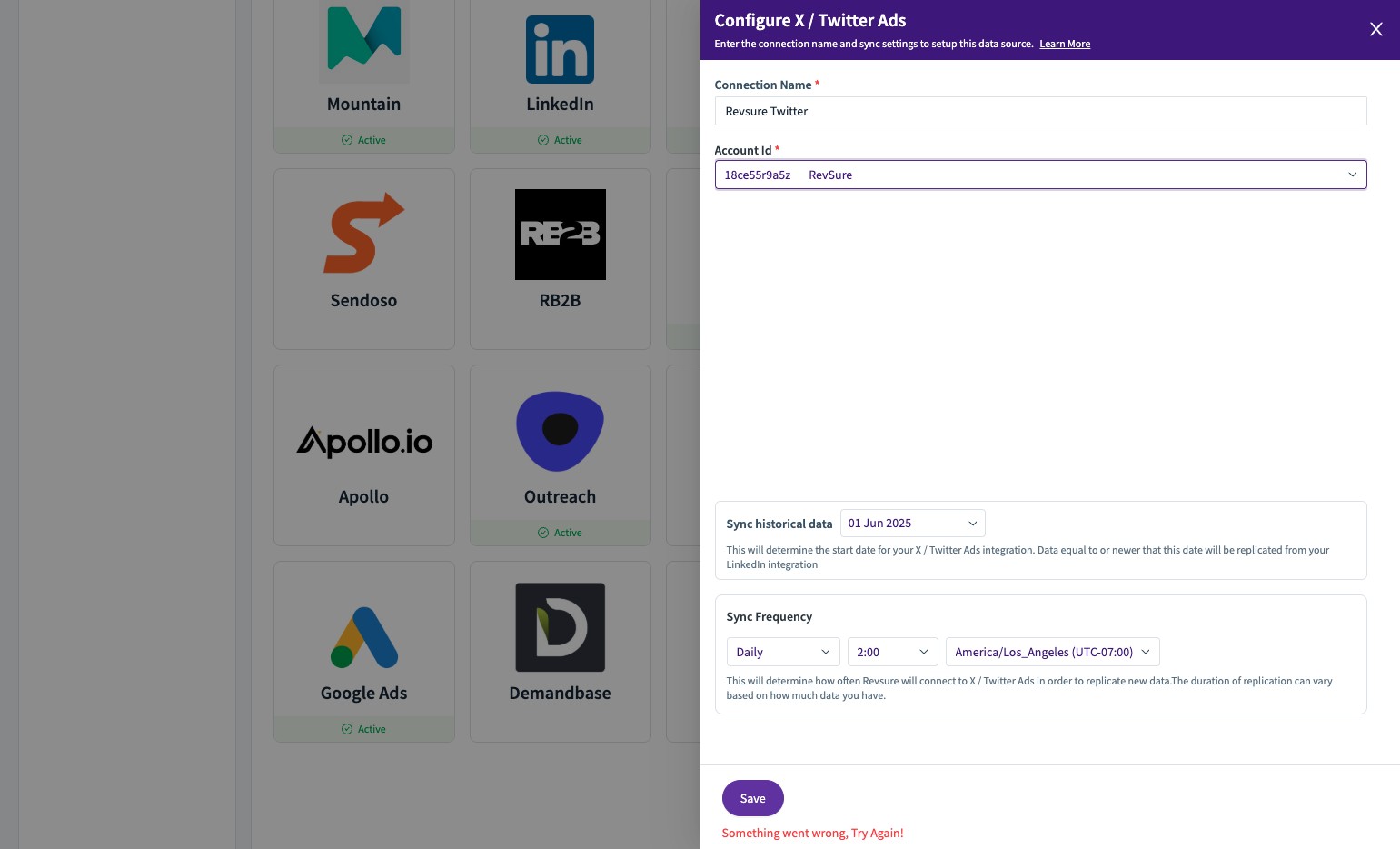Image resolution: width=1400 pixels, height=849 pixels.
Task: Expand the Sync historical data date dropdown
Action: pos(912,524)
